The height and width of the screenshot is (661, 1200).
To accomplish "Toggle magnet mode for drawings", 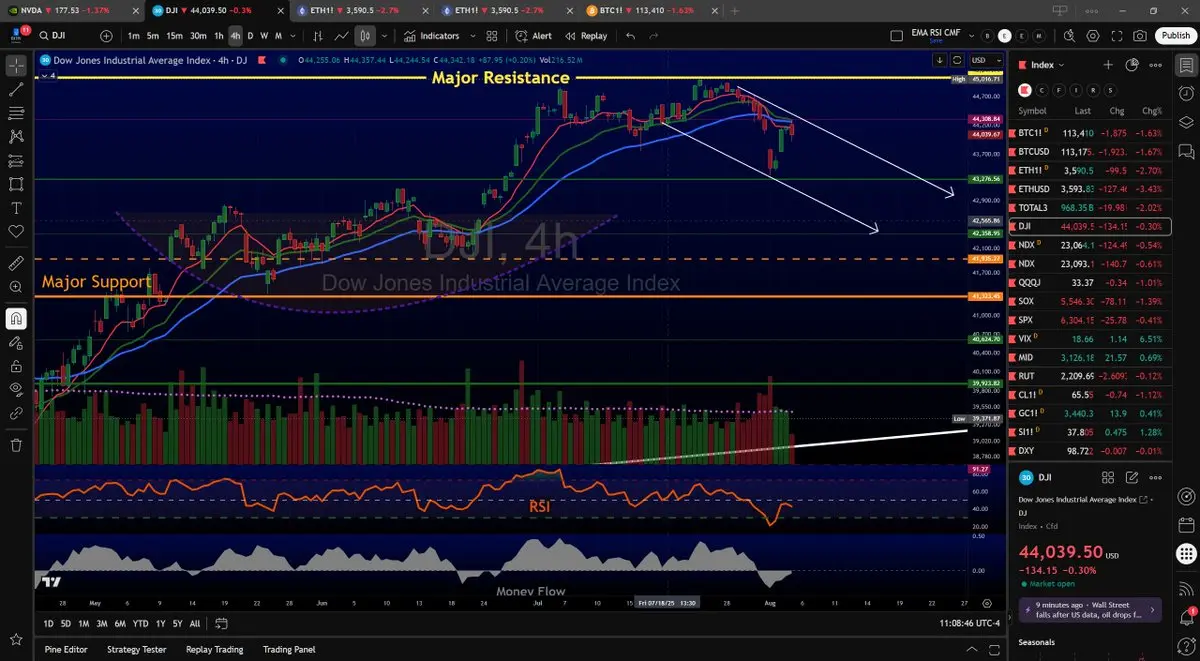I will tap(16, 319).
